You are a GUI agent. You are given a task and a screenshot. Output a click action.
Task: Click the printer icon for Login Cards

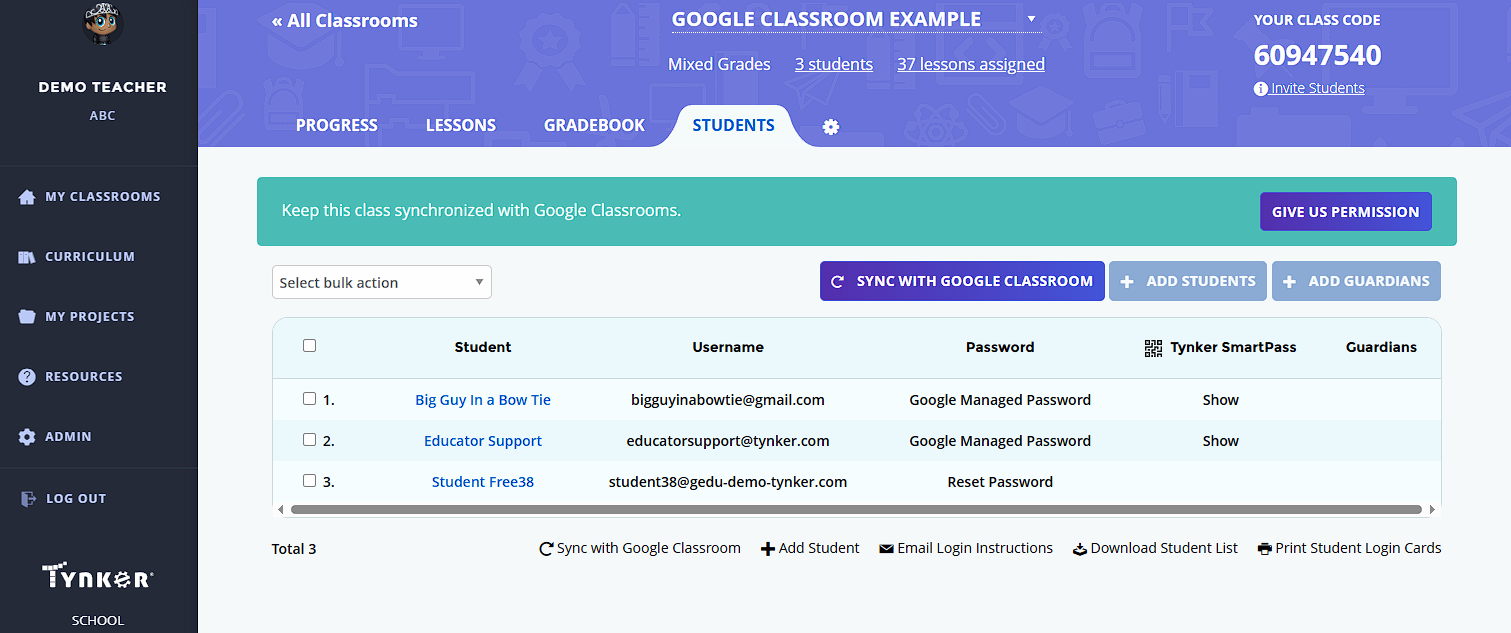(x=1265, y=549)
